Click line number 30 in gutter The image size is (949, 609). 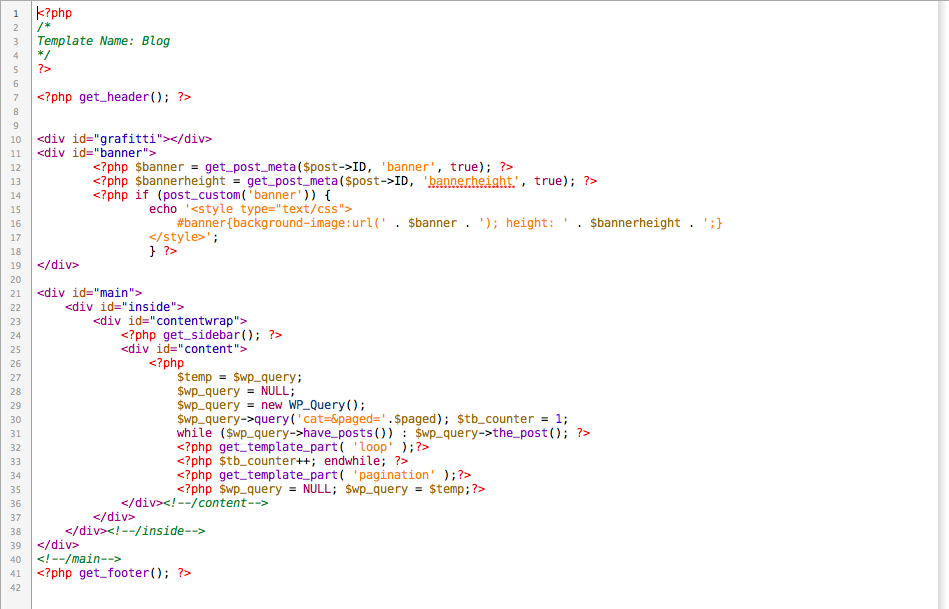point(15,420)
